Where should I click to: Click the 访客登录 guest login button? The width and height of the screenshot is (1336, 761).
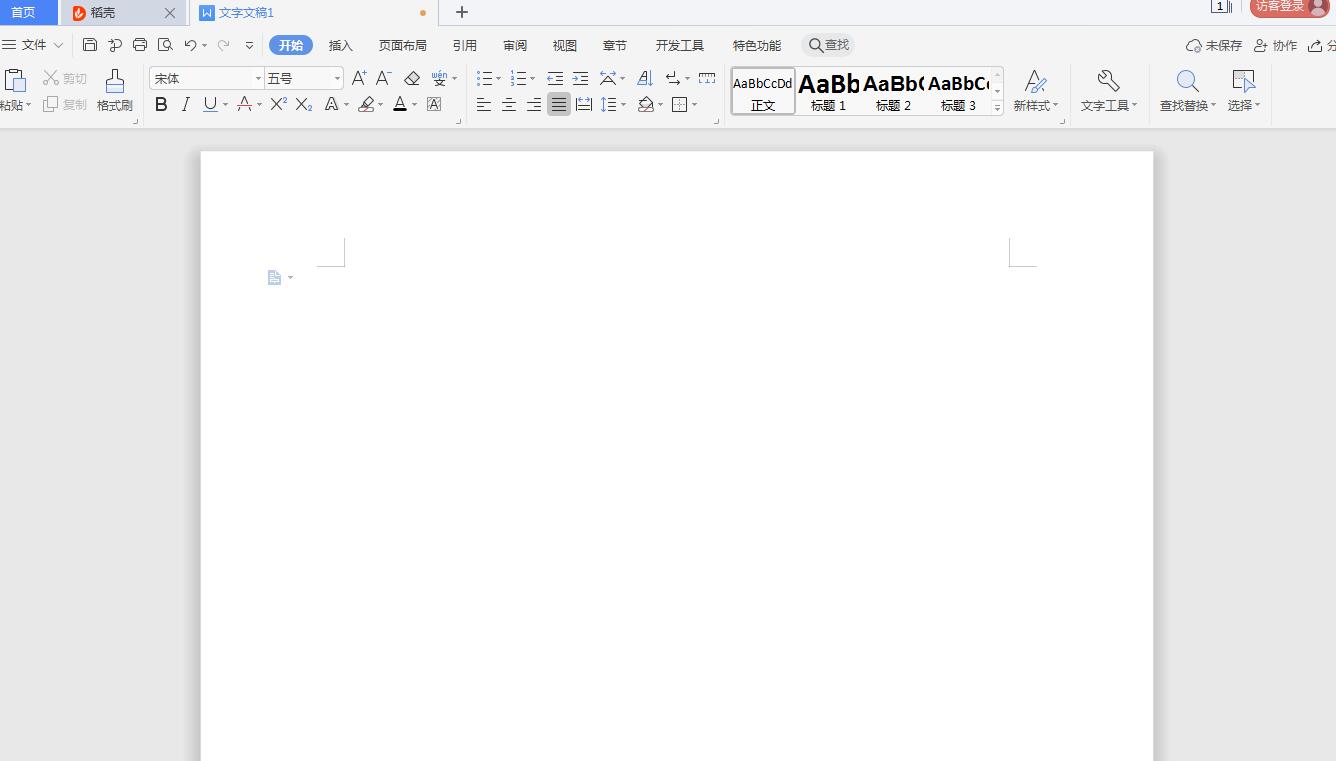tap(1289, 7)
